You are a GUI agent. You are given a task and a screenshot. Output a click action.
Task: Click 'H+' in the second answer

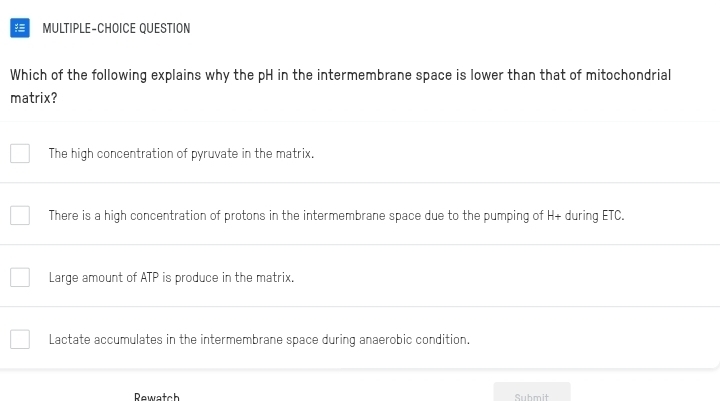(x=552, y=216)
